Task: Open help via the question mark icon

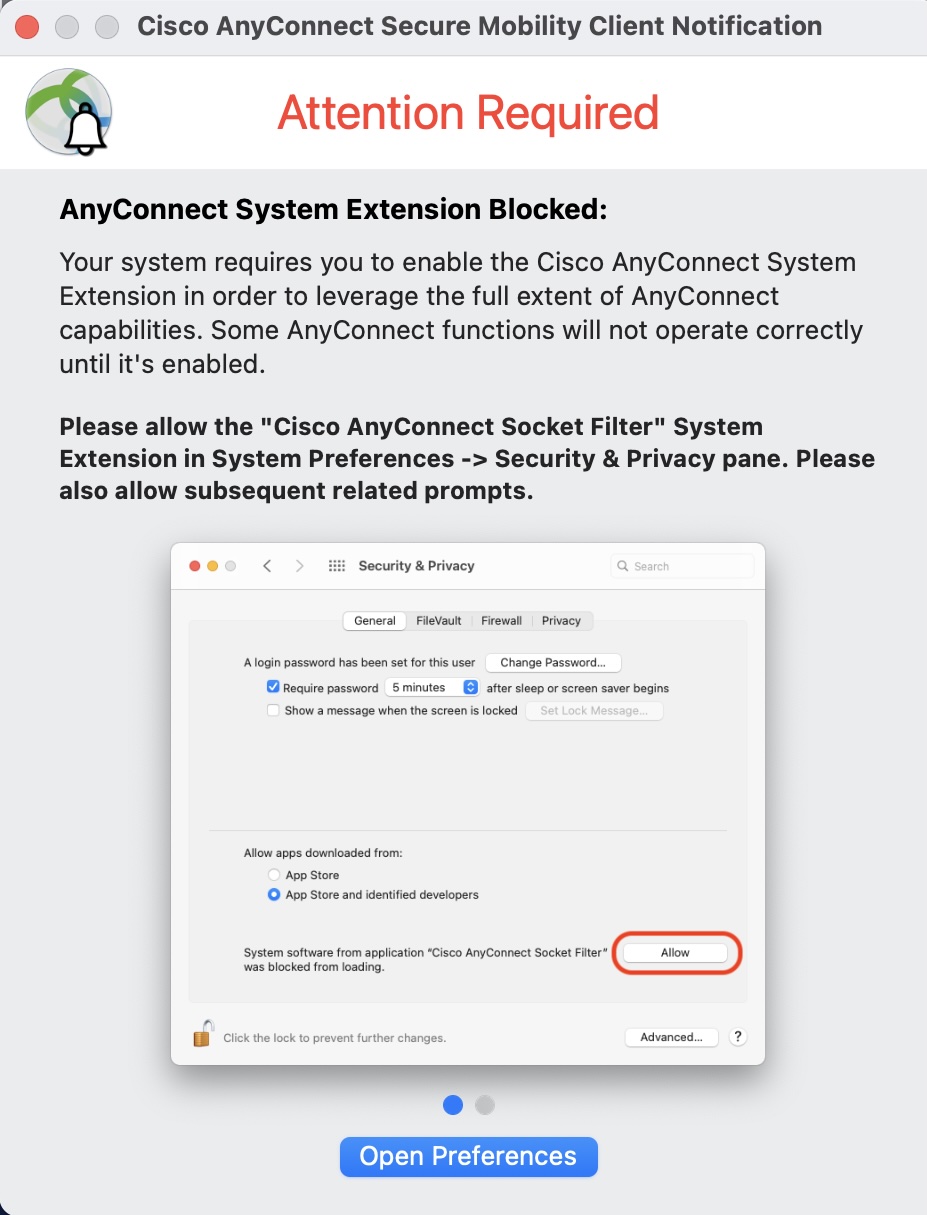Action: click(738, 1037)
